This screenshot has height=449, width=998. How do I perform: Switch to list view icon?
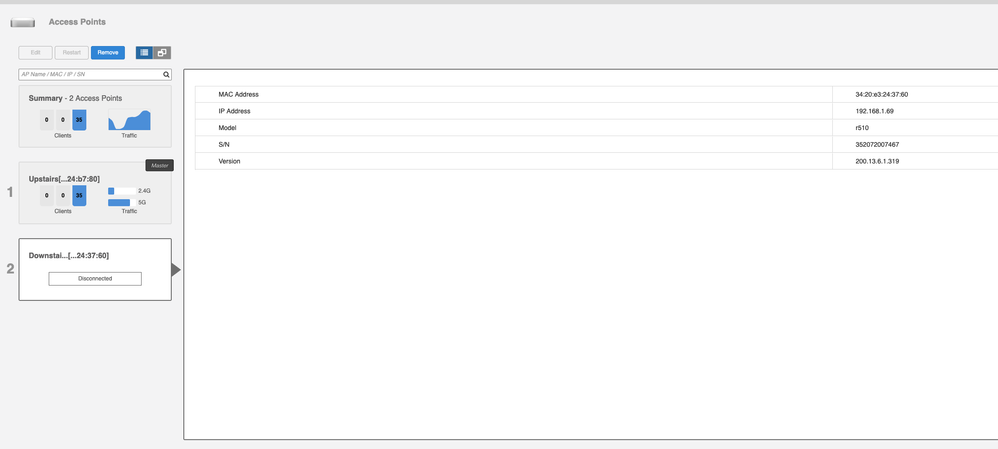click(x=144, y=53)
